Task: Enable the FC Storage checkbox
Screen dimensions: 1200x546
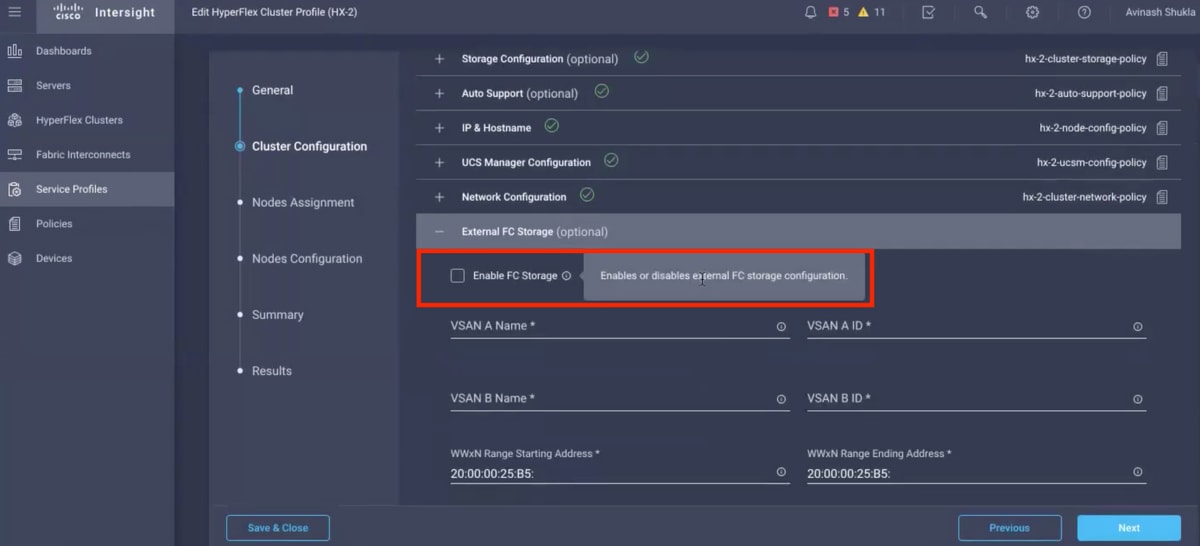Action: pyautogui.click(x=458, y=275)
